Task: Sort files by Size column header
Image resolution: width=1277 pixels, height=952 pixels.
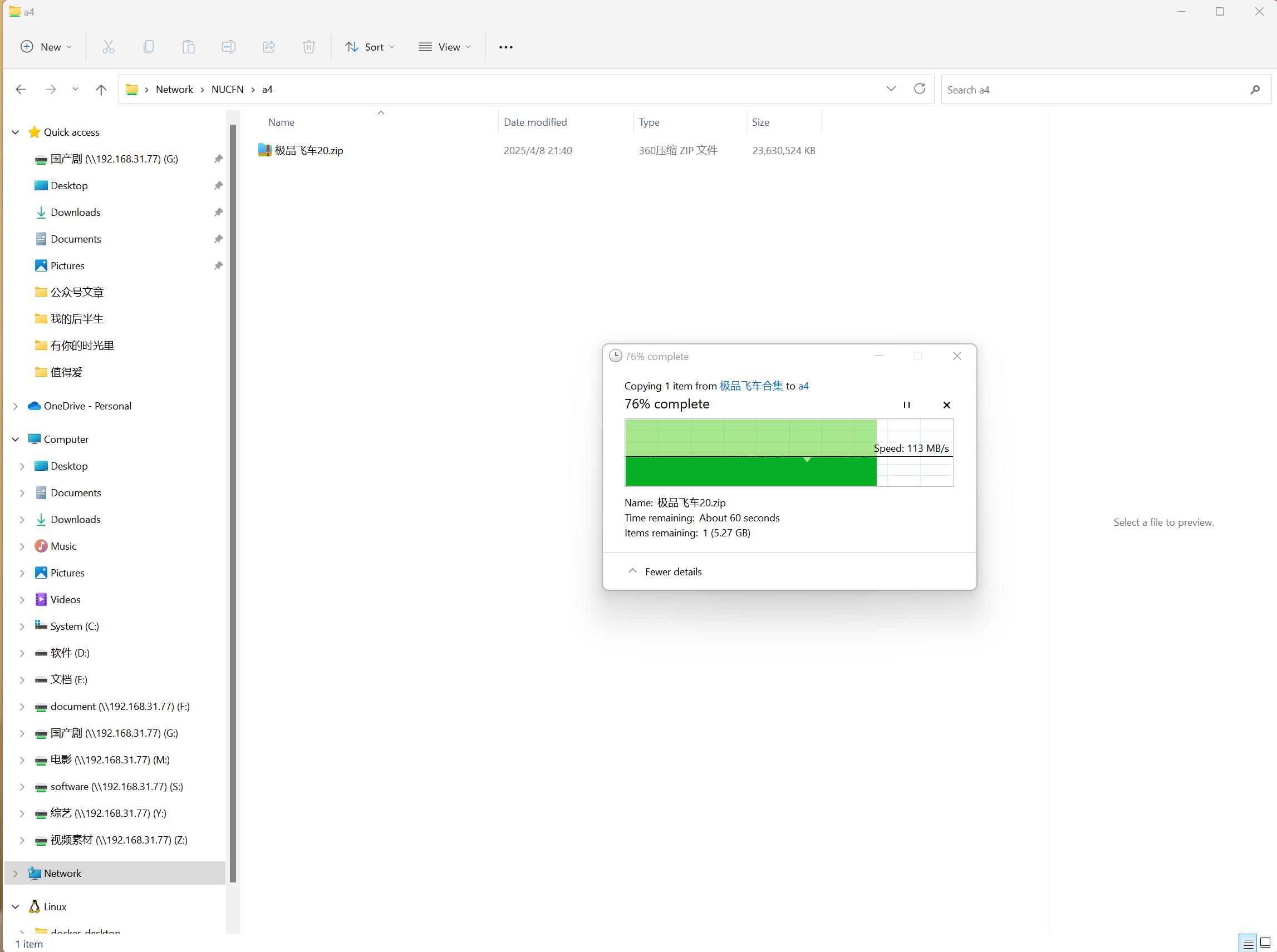Action: [x=760, y=122]
